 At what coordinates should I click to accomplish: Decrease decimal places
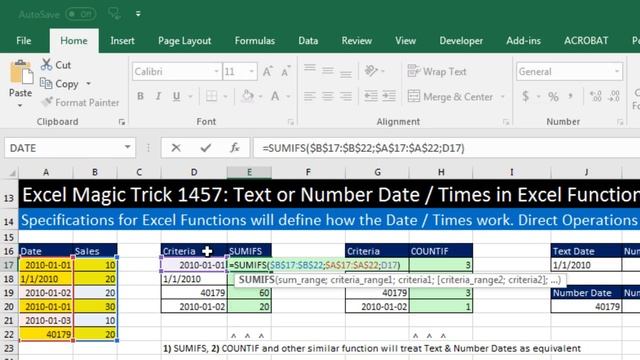pos(614,96)
